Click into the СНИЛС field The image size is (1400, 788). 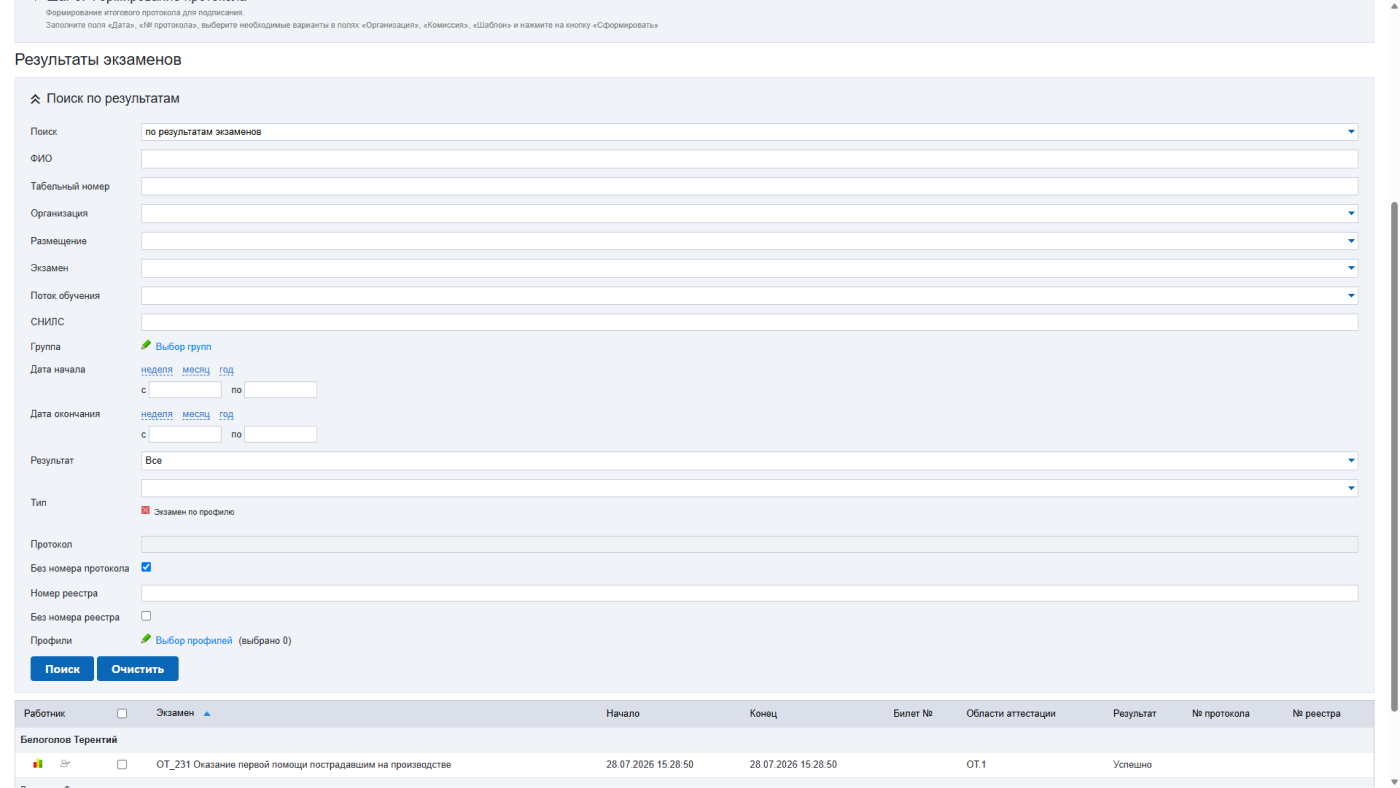coord(749,322)
